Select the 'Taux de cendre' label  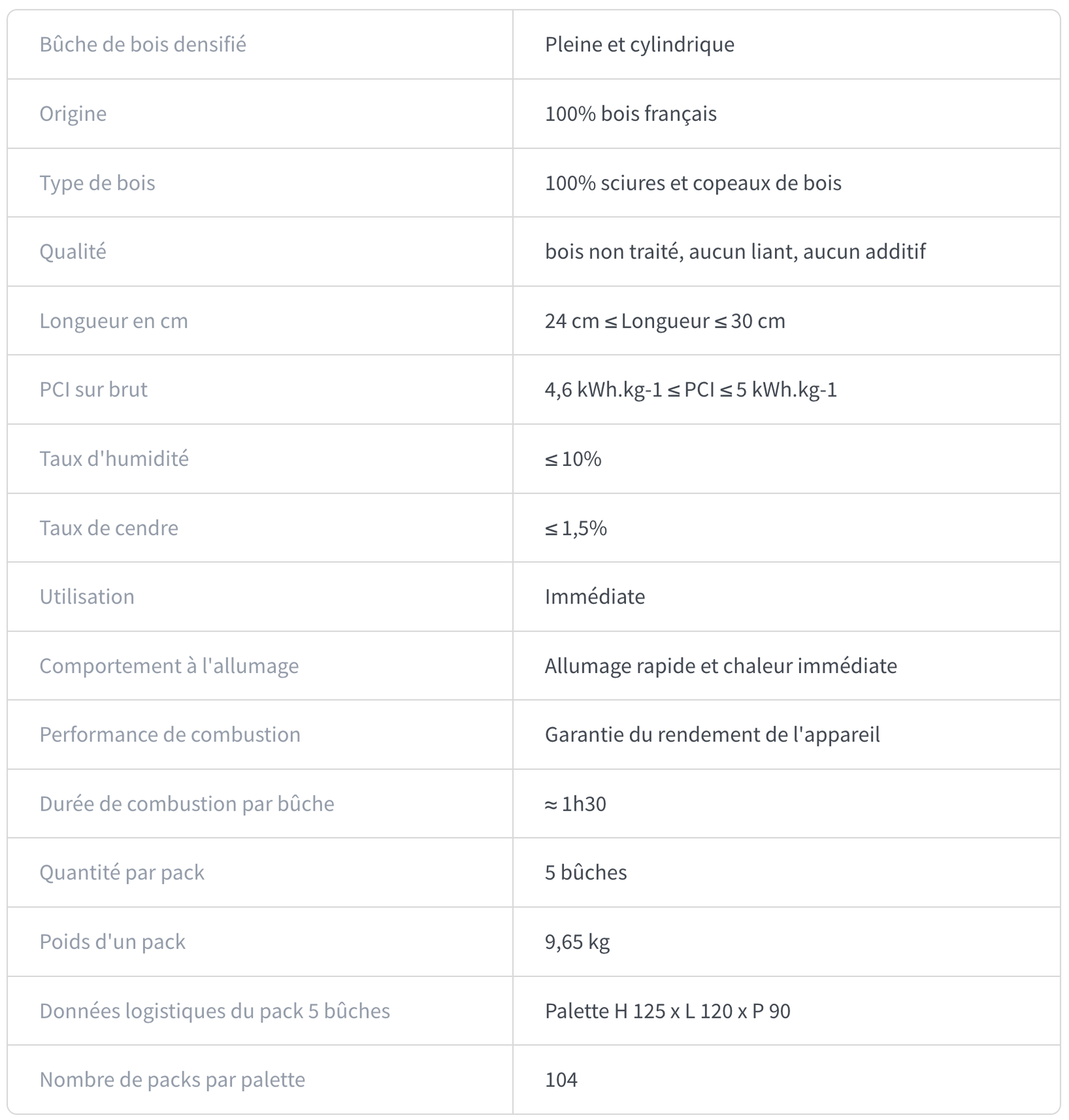[109, 528]
